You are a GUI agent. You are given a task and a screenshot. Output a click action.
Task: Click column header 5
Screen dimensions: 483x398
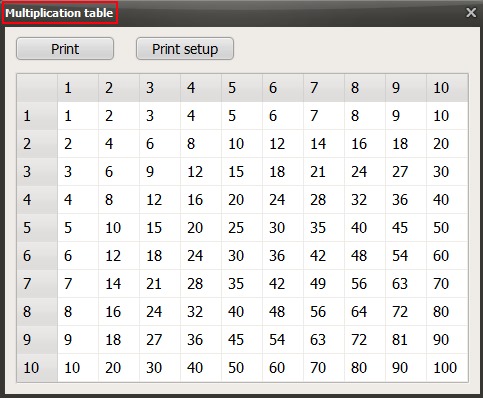pos(242,88)
